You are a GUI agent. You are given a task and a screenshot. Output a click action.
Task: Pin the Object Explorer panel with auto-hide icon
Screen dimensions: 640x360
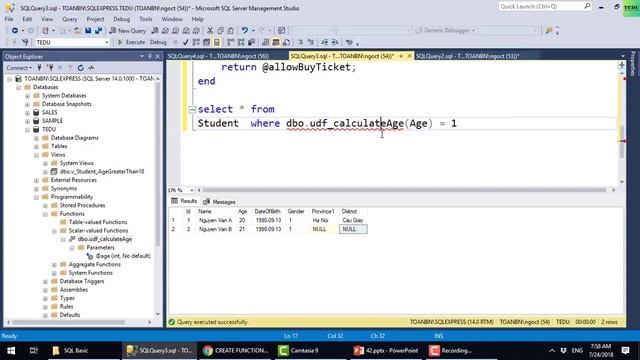pos(150,56)
